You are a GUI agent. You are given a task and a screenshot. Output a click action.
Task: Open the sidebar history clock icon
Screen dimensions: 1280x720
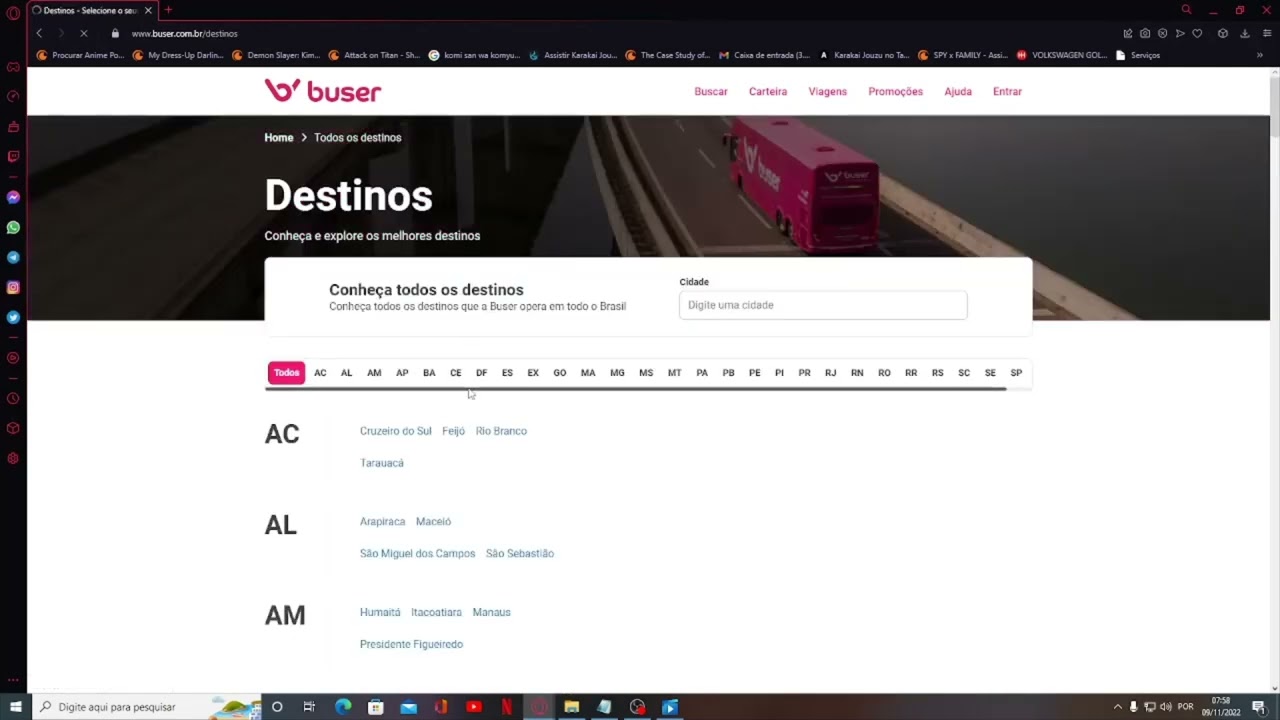coord(13,398)
